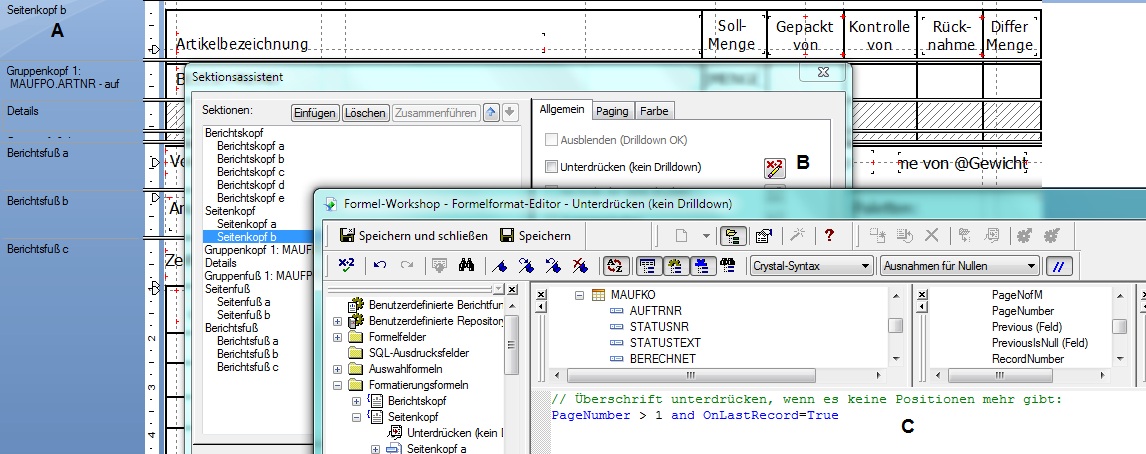Select AUFTRNR field under MAUFKO
Screen dimensions: 1146x454
(655, 310)
